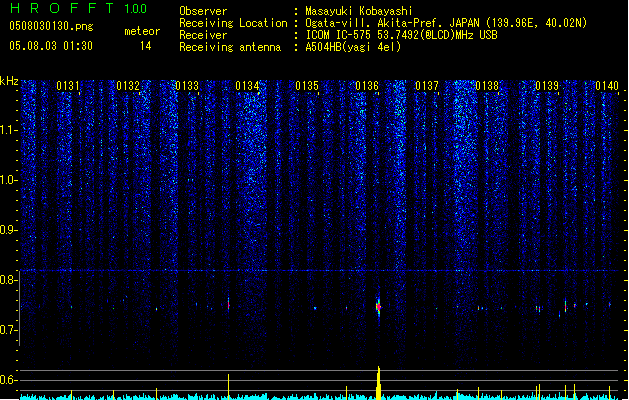Click the 0134 time marker

(x=247, y=86)
